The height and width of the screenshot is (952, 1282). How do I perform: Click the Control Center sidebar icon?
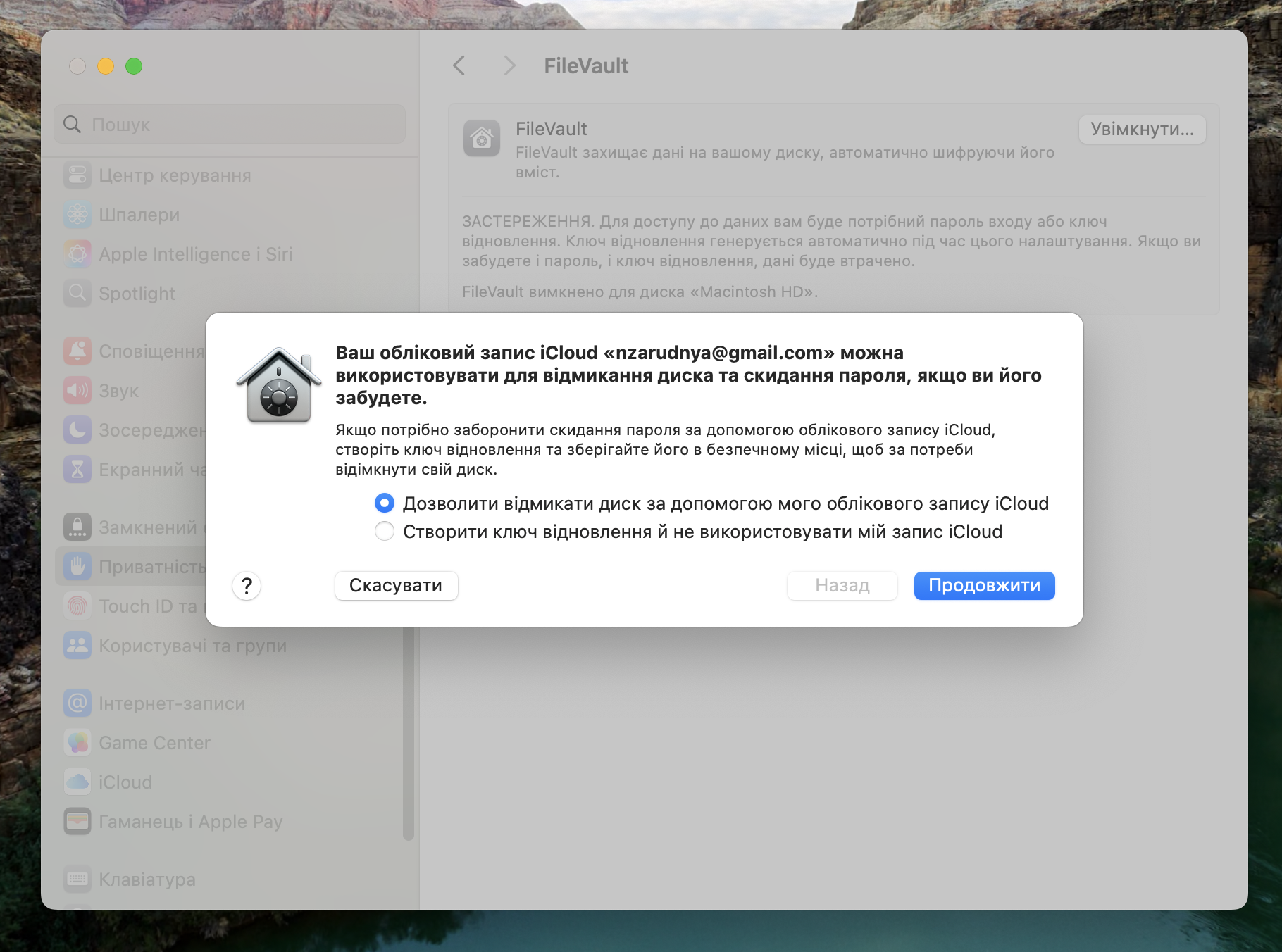pos(77,175)
